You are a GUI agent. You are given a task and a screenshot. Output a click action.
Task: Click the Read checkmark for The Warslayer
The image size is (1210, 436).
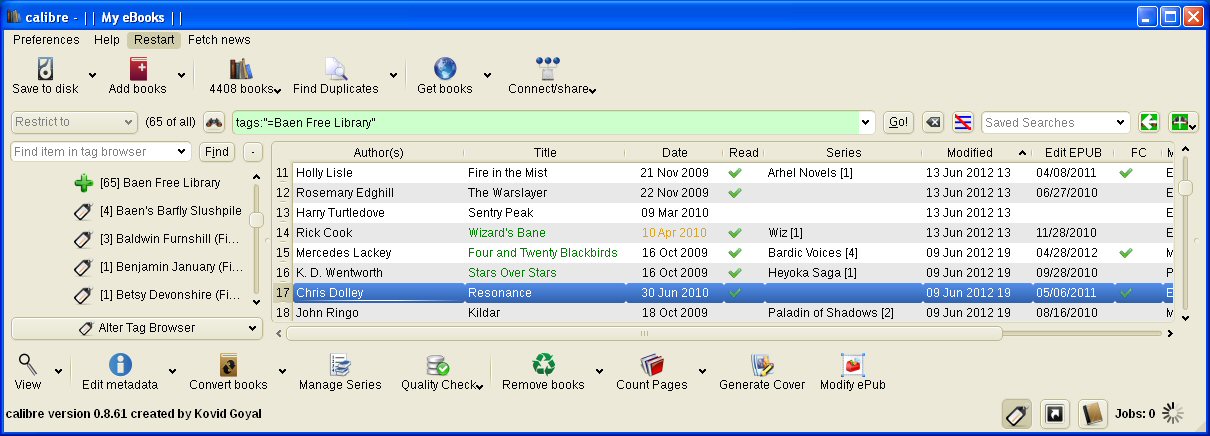pos(735,192)
